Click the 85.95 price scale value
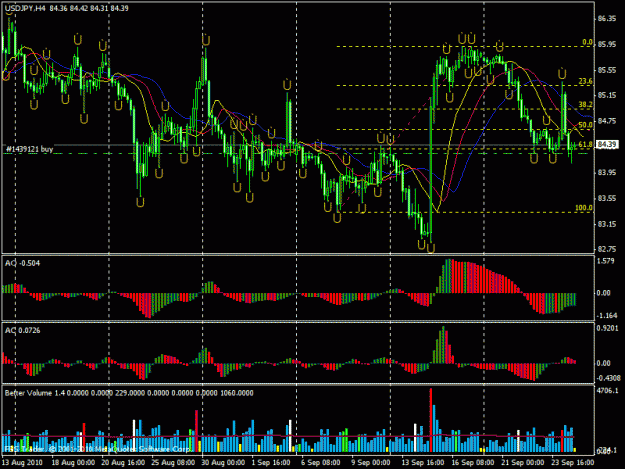 click(607, 45)
